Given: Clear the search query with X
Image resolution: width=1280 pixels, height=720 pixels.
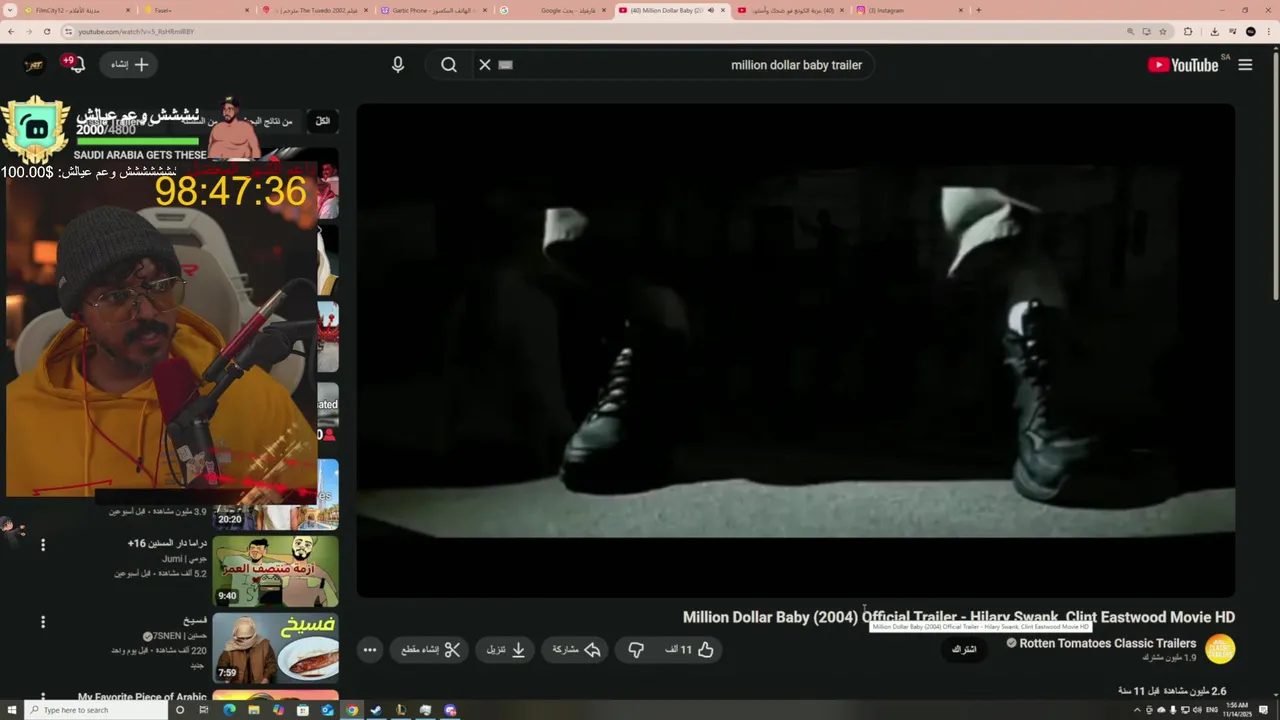Looking at the screenshot, I should click(x=485, y=65).
